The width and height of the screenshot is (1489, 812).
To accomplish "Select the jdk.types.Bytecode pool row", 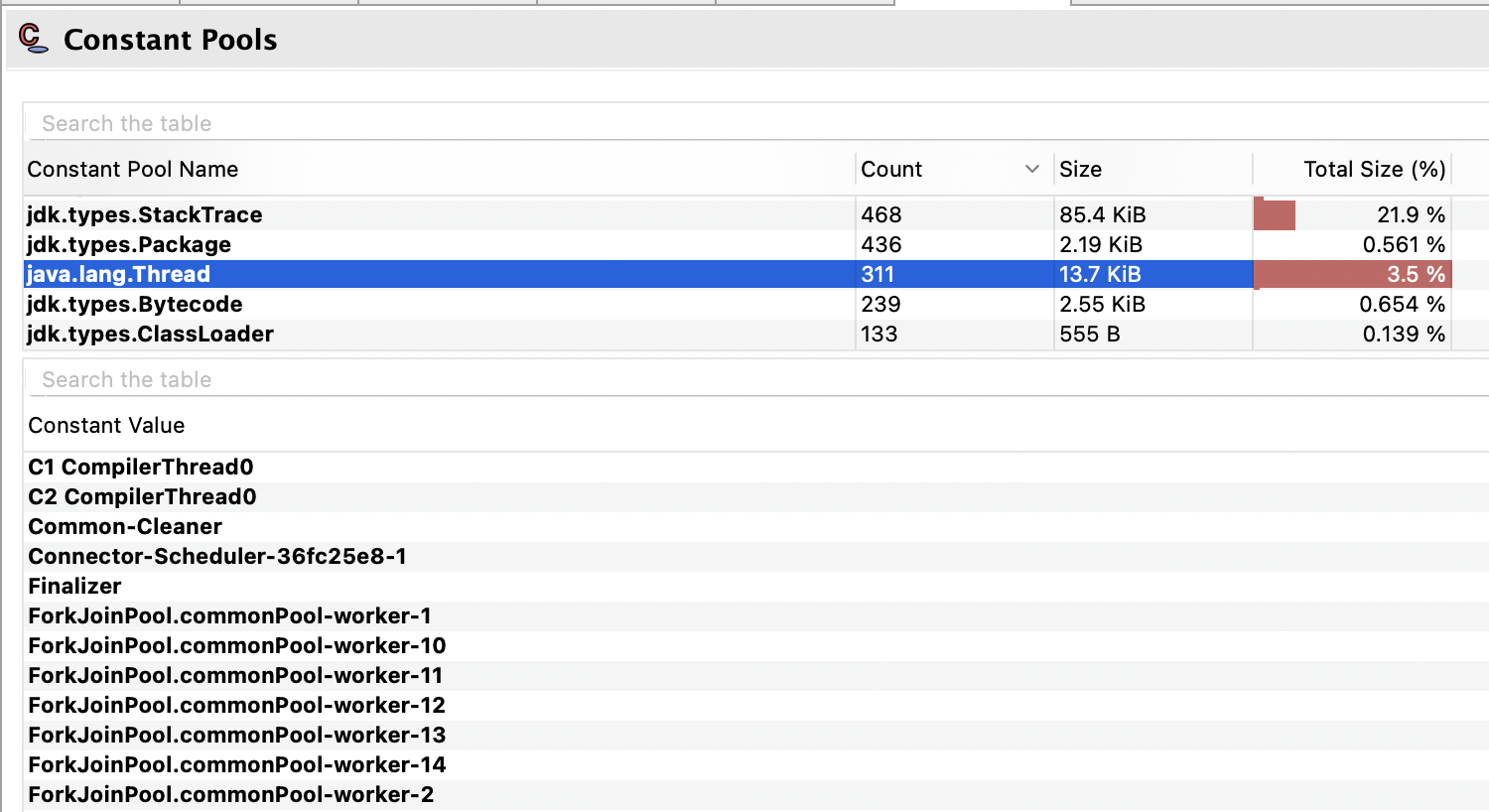I will [x=397, y=304].
